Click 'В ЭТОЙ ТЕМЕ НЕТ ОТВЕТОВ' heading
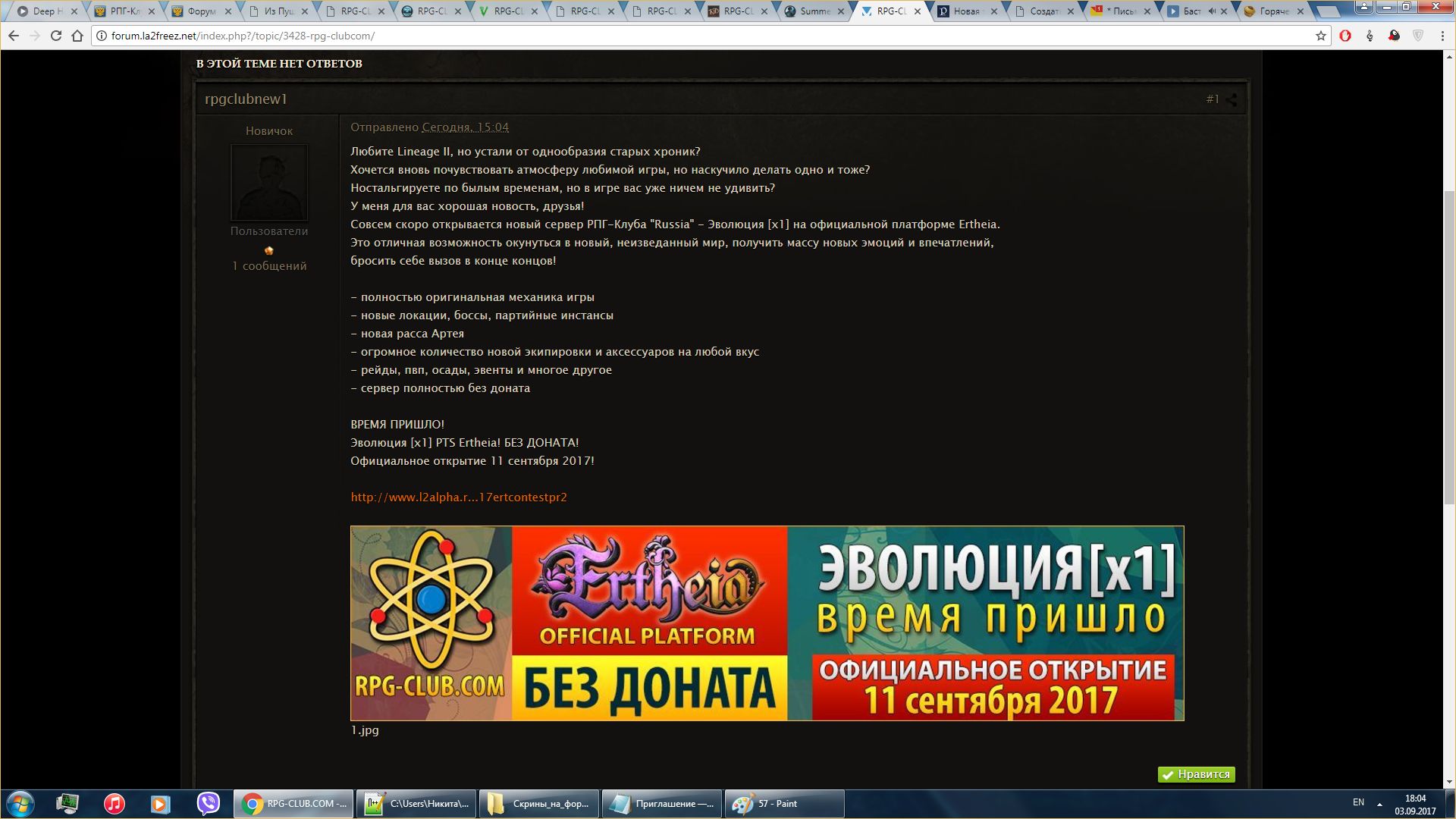Viewport: 1456px width, 819px height. 279,64
